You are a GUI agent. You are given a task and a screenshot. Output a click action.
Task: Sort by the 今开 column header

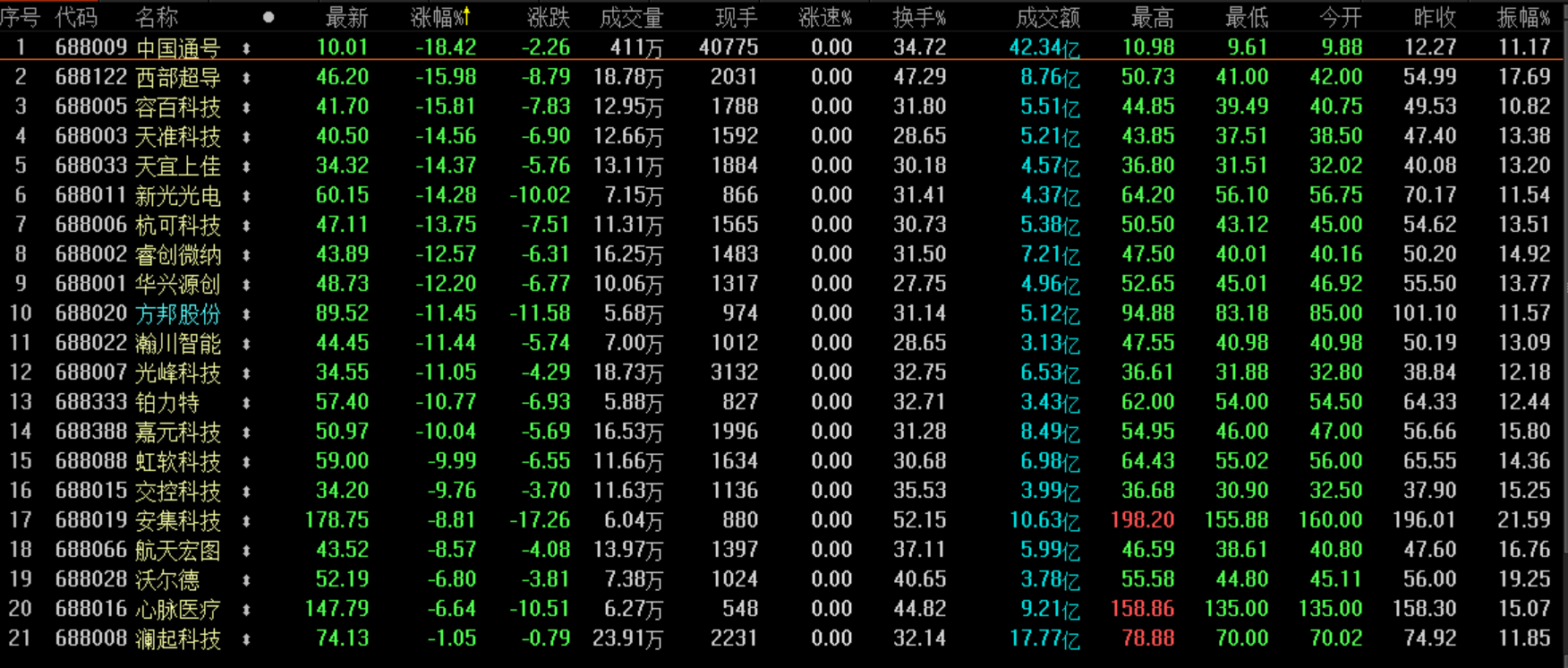coord(1341,17)
